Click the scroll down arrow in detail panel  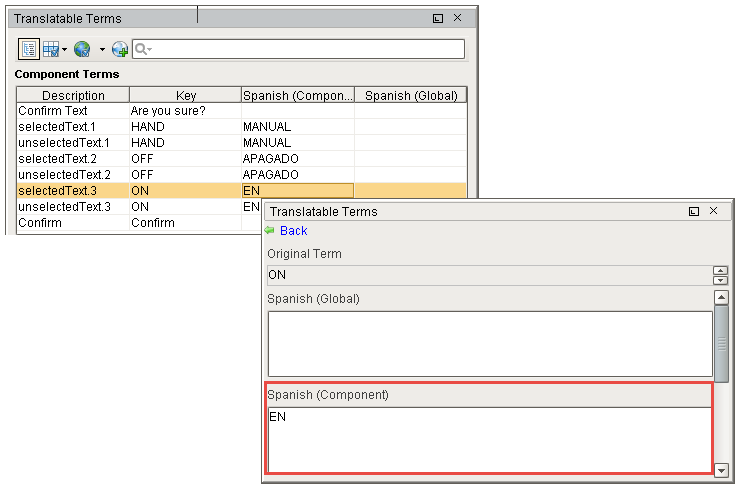tap(721, 470)
